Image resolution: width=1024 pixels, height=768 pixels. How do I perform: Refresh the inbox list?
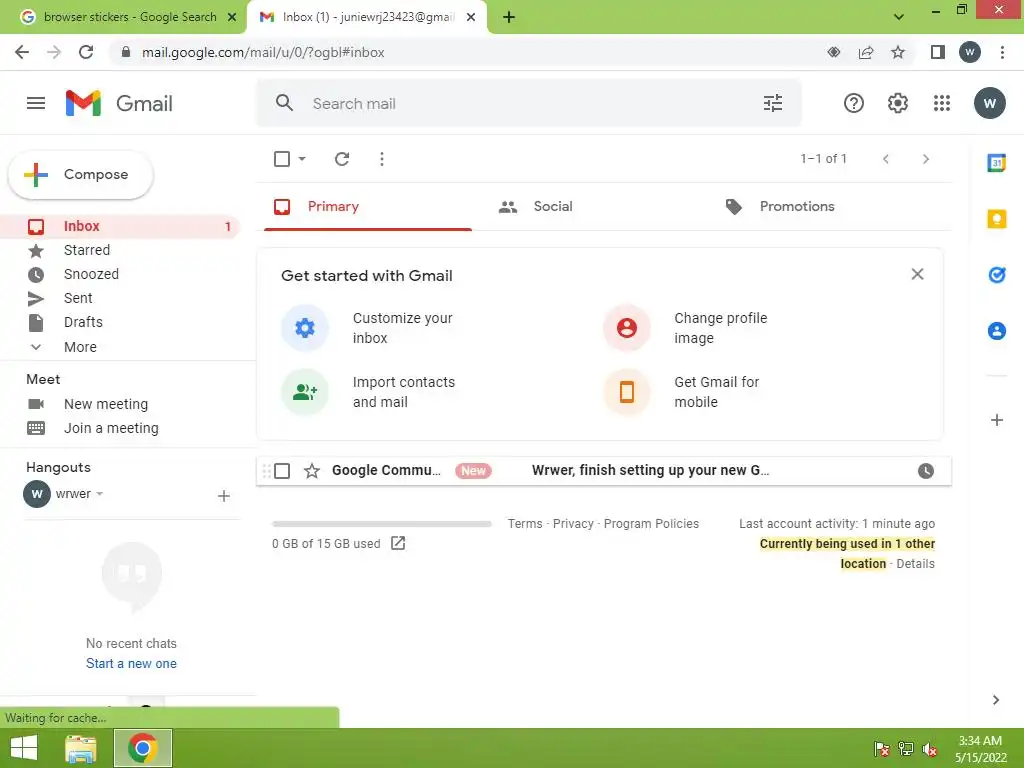point(342,159)
